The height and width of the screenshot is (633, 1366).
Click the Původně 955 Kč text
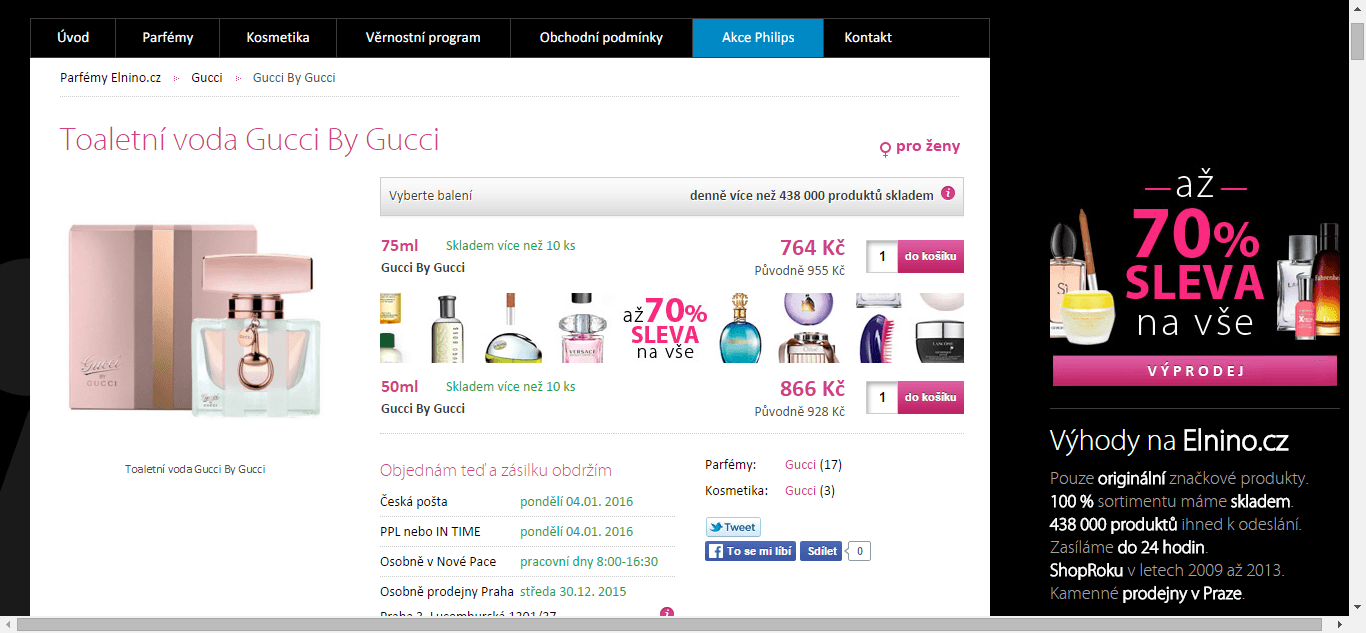point(800,271)
